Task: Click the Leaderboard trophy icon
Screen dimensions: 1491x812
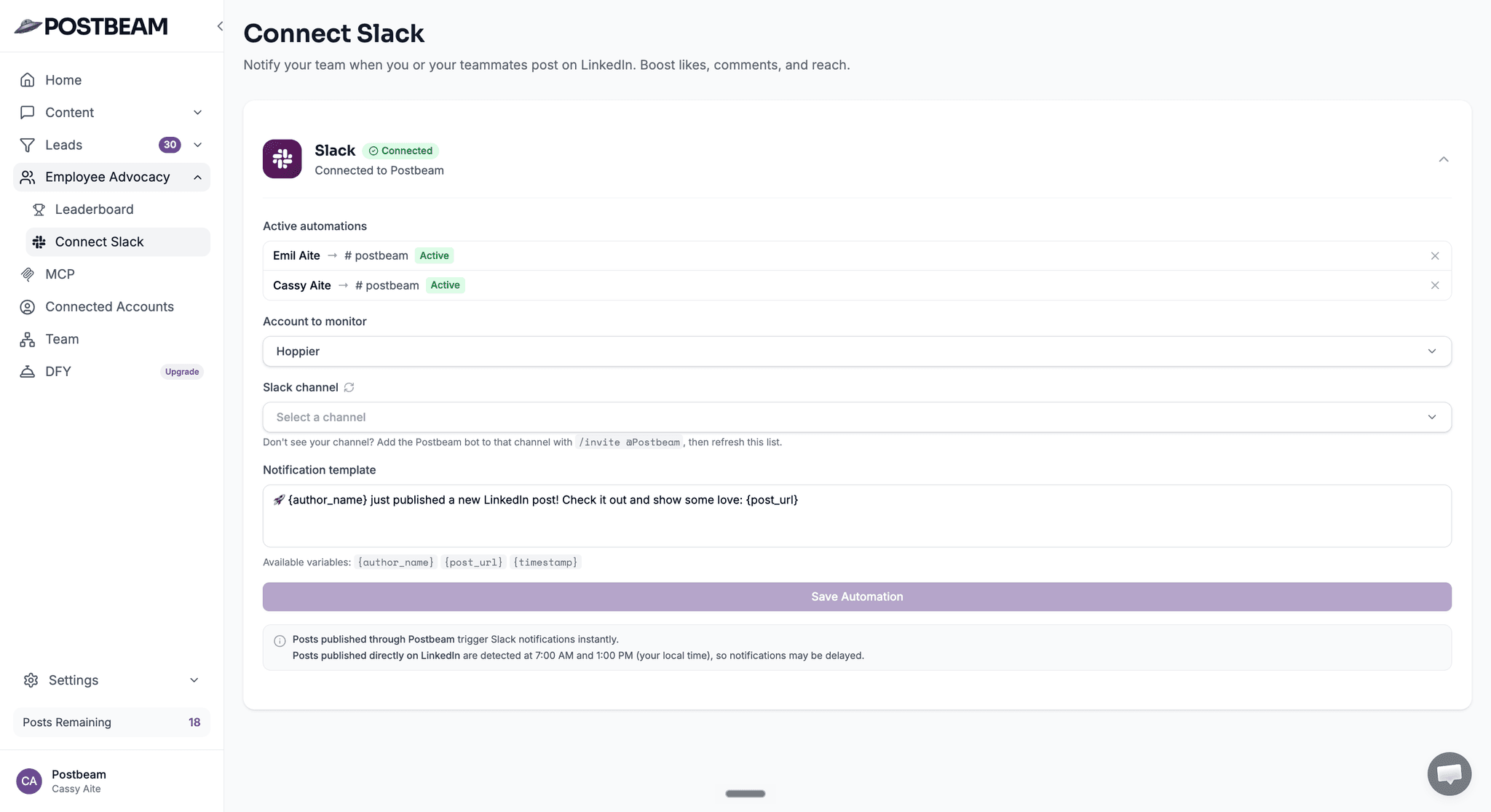Action: pos(39,210)
